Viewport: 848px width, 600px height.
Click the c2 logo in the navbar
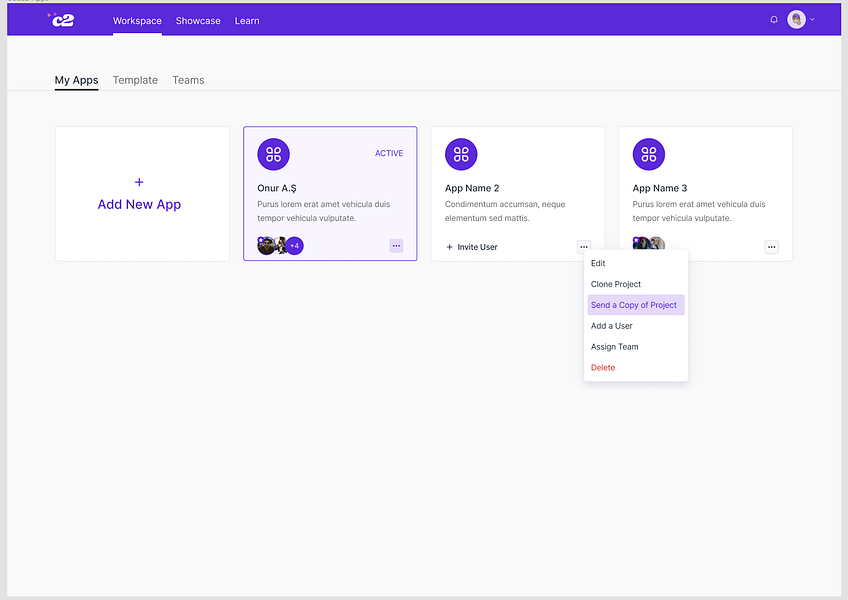(x=62, y=18)
